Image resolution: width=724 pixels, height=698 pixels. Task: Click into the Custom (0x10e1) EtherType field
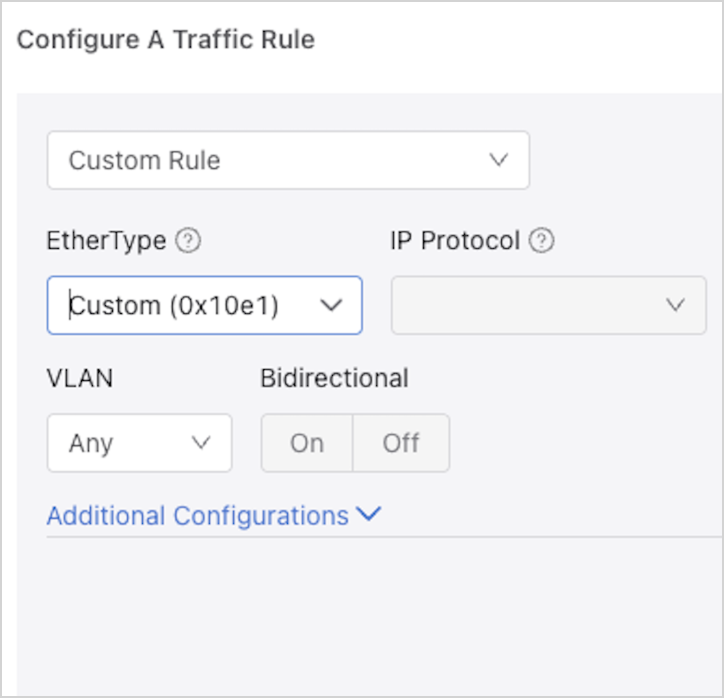(175, 305)
